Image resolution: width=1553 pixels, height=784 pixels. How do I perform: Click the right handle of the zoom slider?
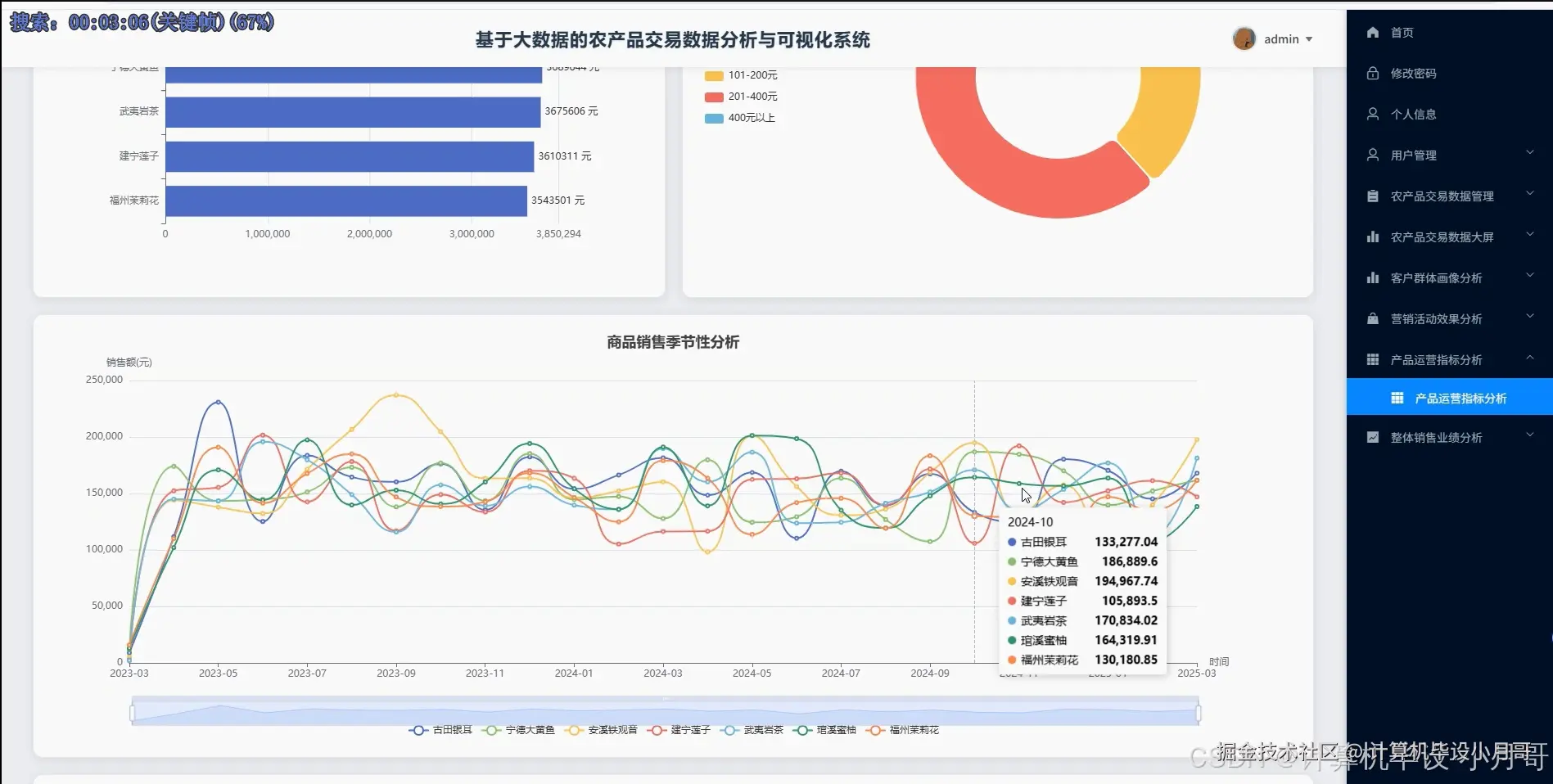[x=1199, y=714]
